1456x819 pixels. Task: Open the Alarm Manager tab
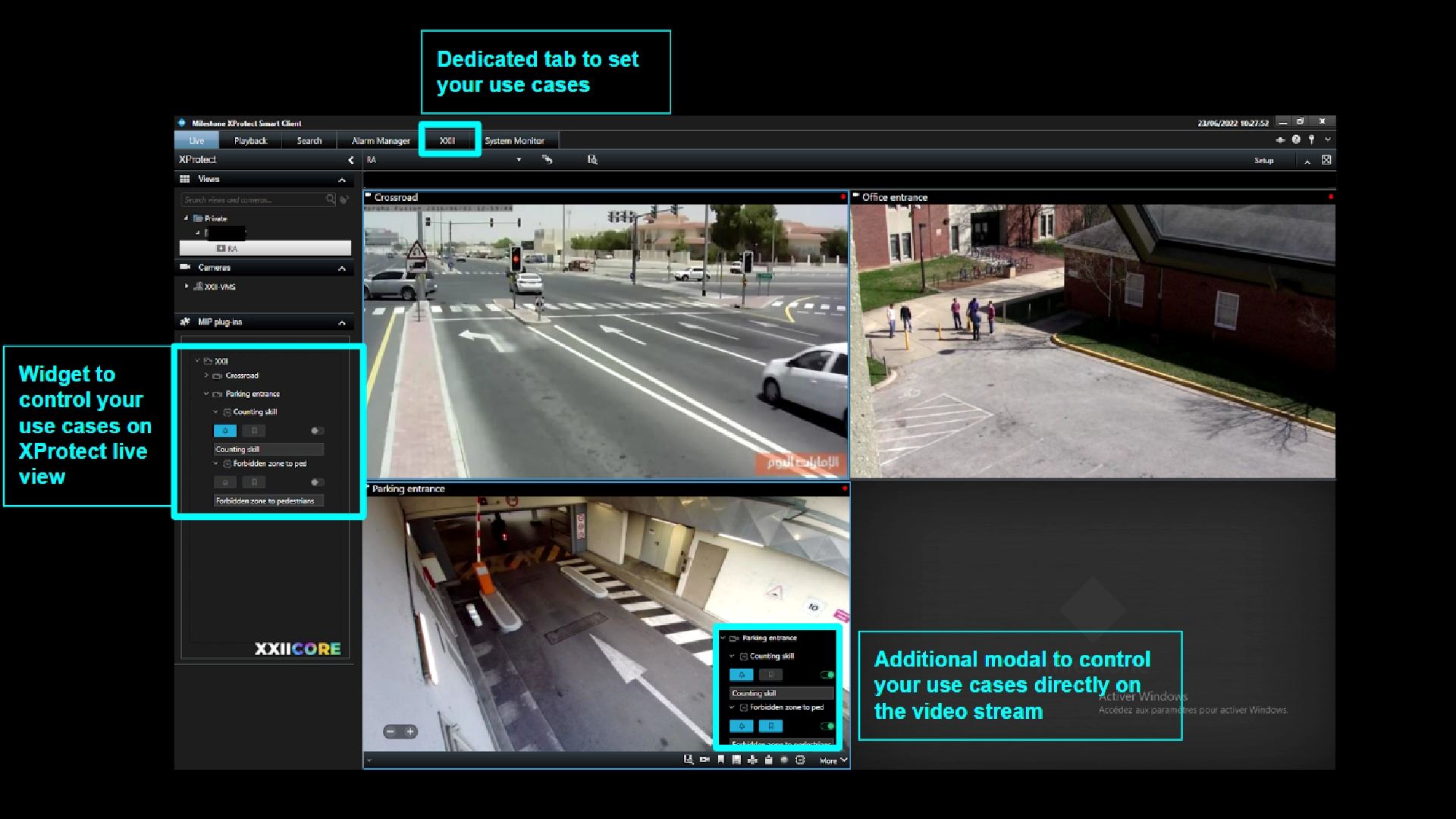381,140
